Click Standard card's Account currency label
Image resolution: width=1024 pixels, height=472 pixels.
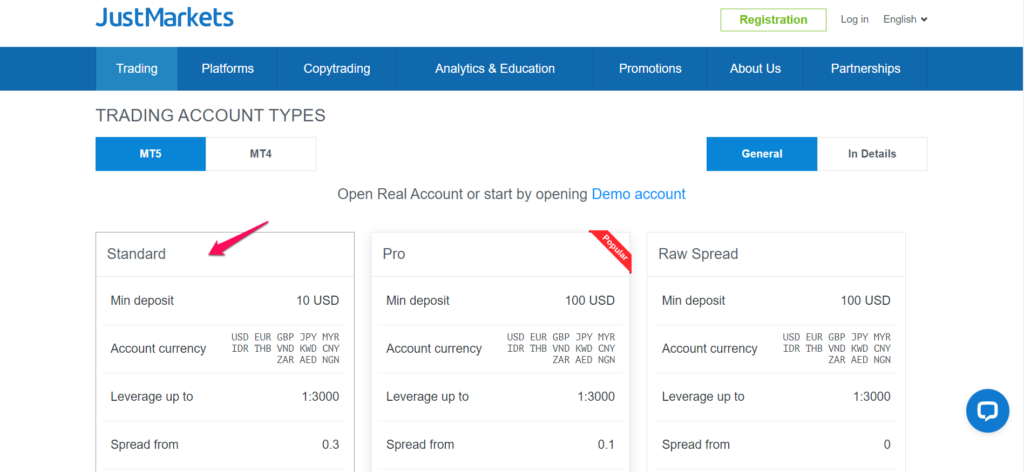pos(158,349)
